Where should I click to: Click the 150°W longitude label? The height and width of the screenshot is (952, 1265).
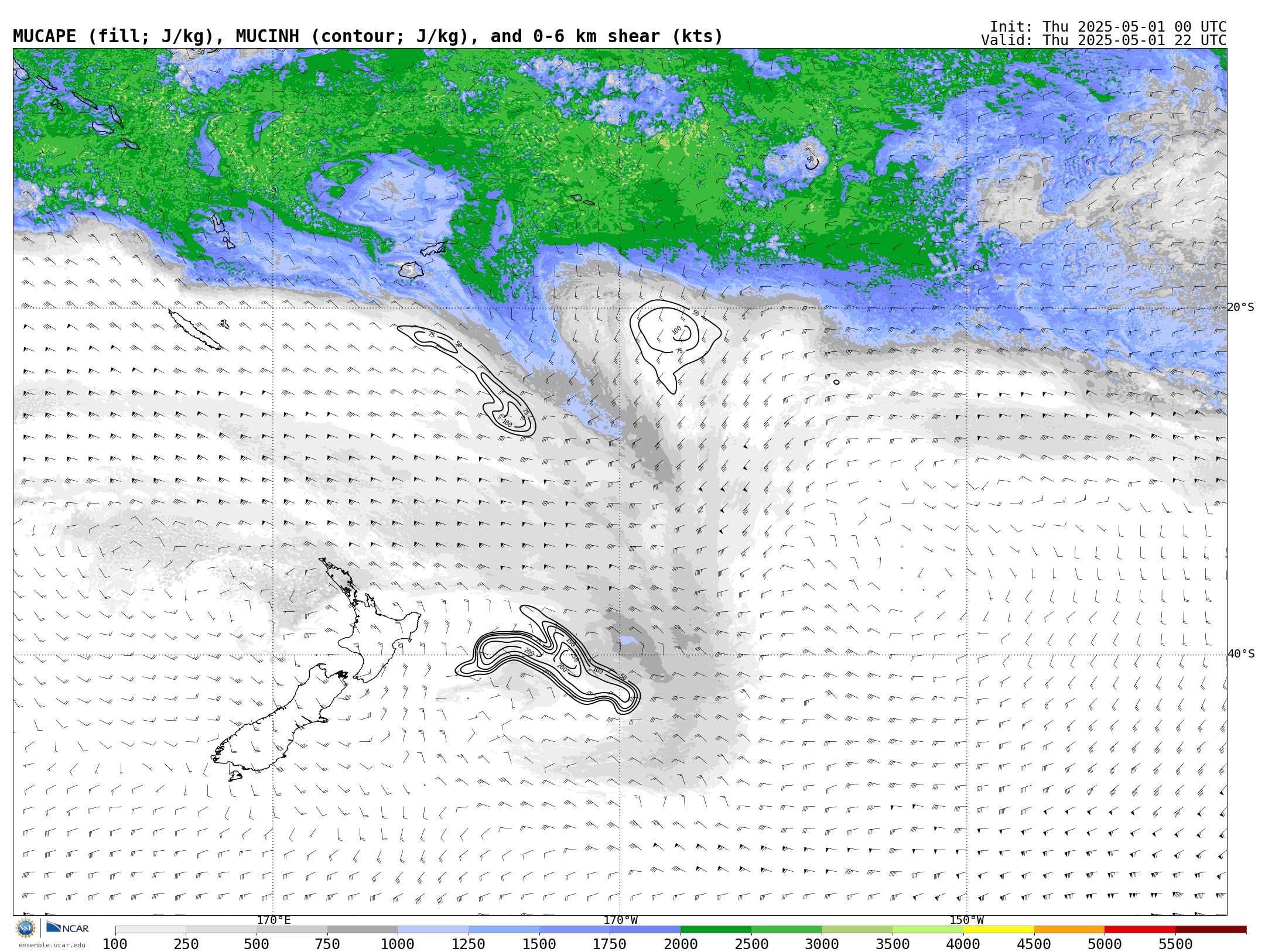point(967,920)
